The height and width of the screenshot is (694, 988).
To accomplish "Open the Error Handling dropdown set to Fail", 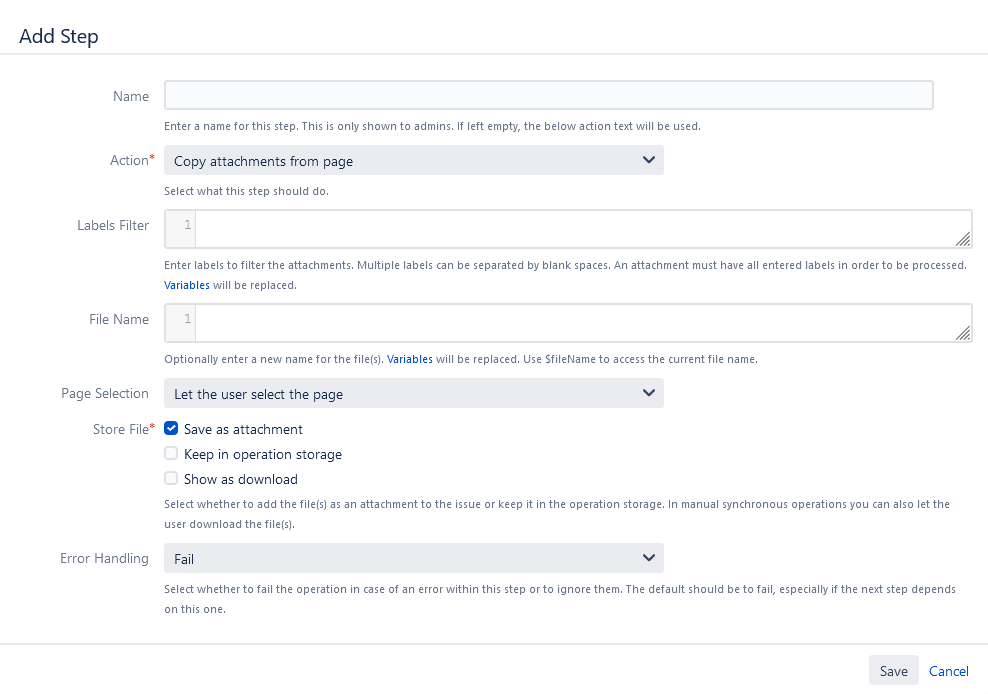I will click(x=413, y=558).
